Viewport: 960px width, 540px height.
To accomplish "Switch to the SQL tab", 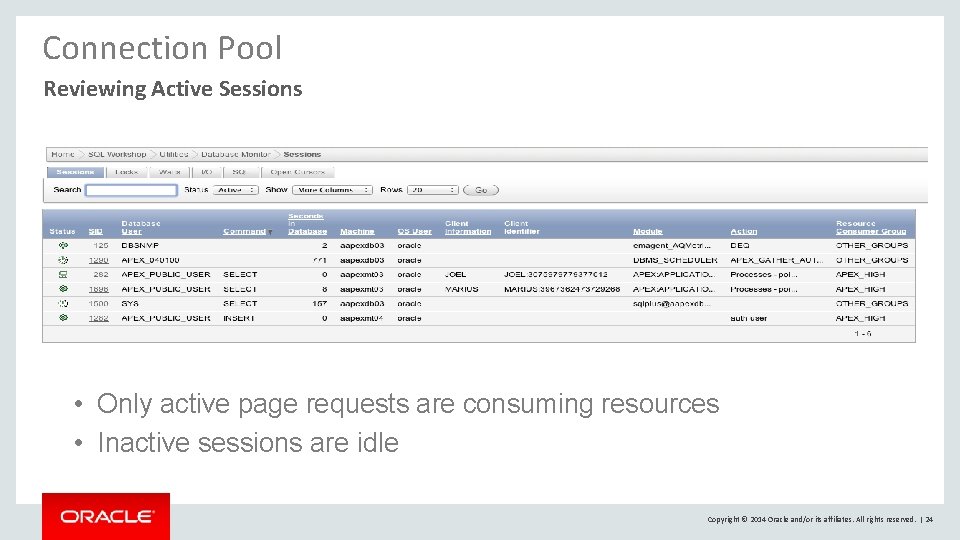I will coord(240,172).
